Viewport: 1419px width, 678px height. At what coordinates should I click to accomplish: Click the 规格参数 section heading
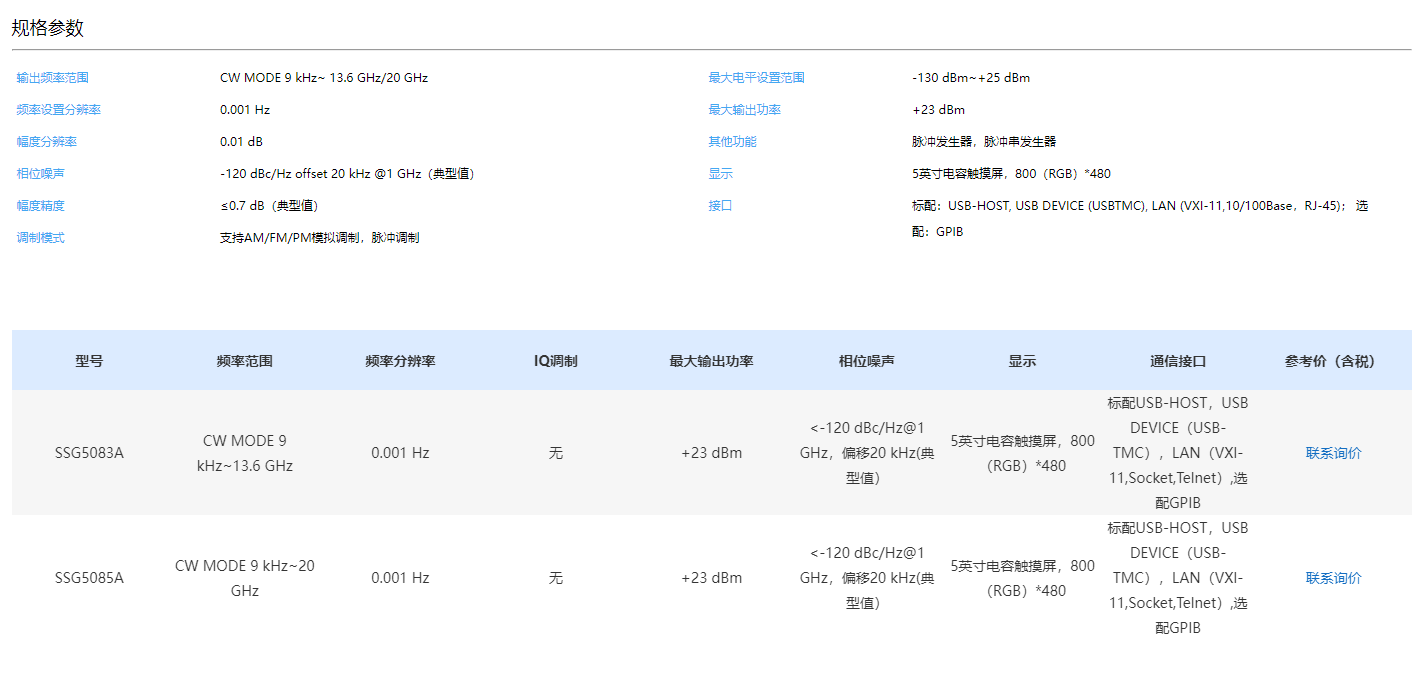pos(48,28)
